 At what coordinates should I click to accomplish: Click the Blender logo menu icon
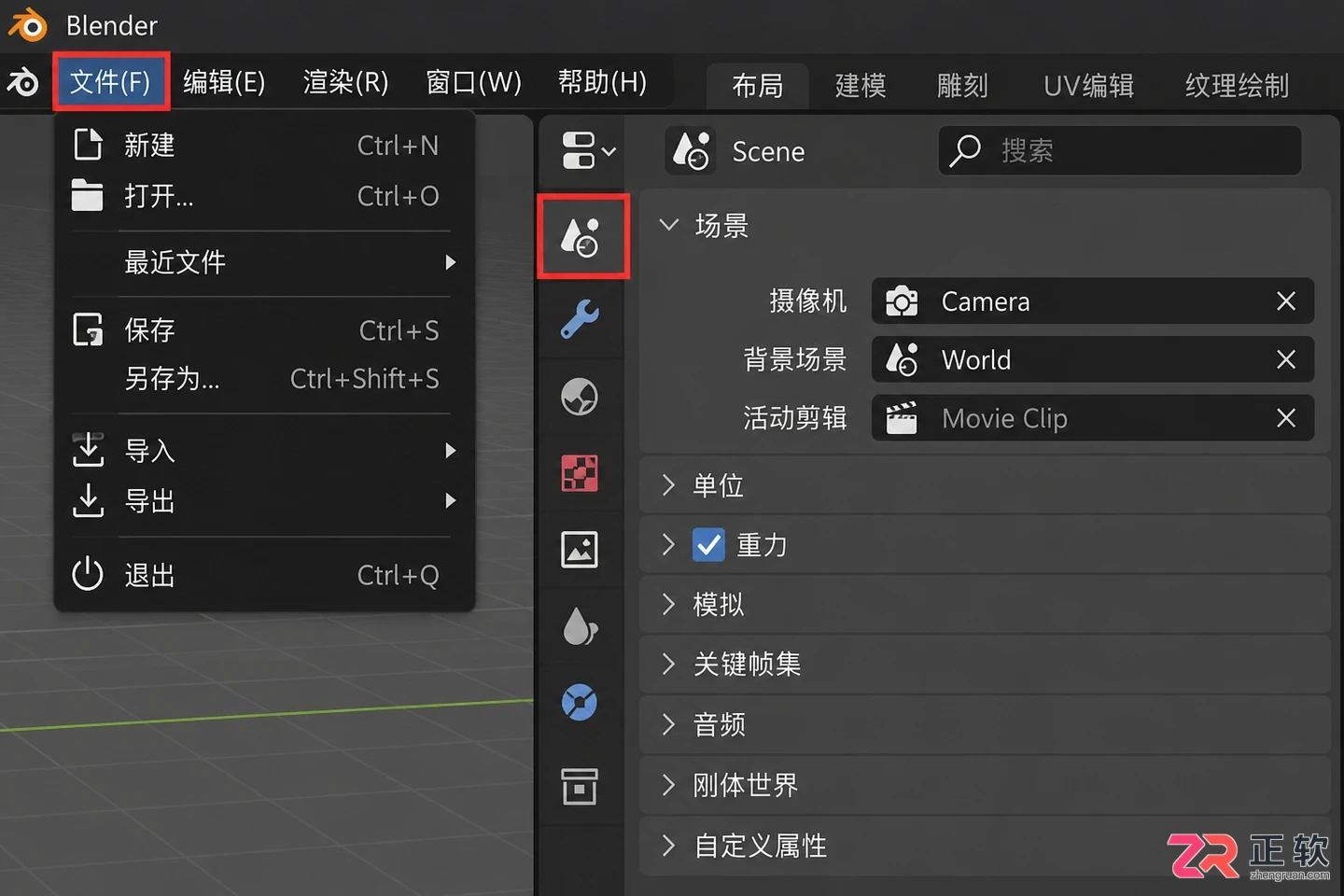pos(22,82)
